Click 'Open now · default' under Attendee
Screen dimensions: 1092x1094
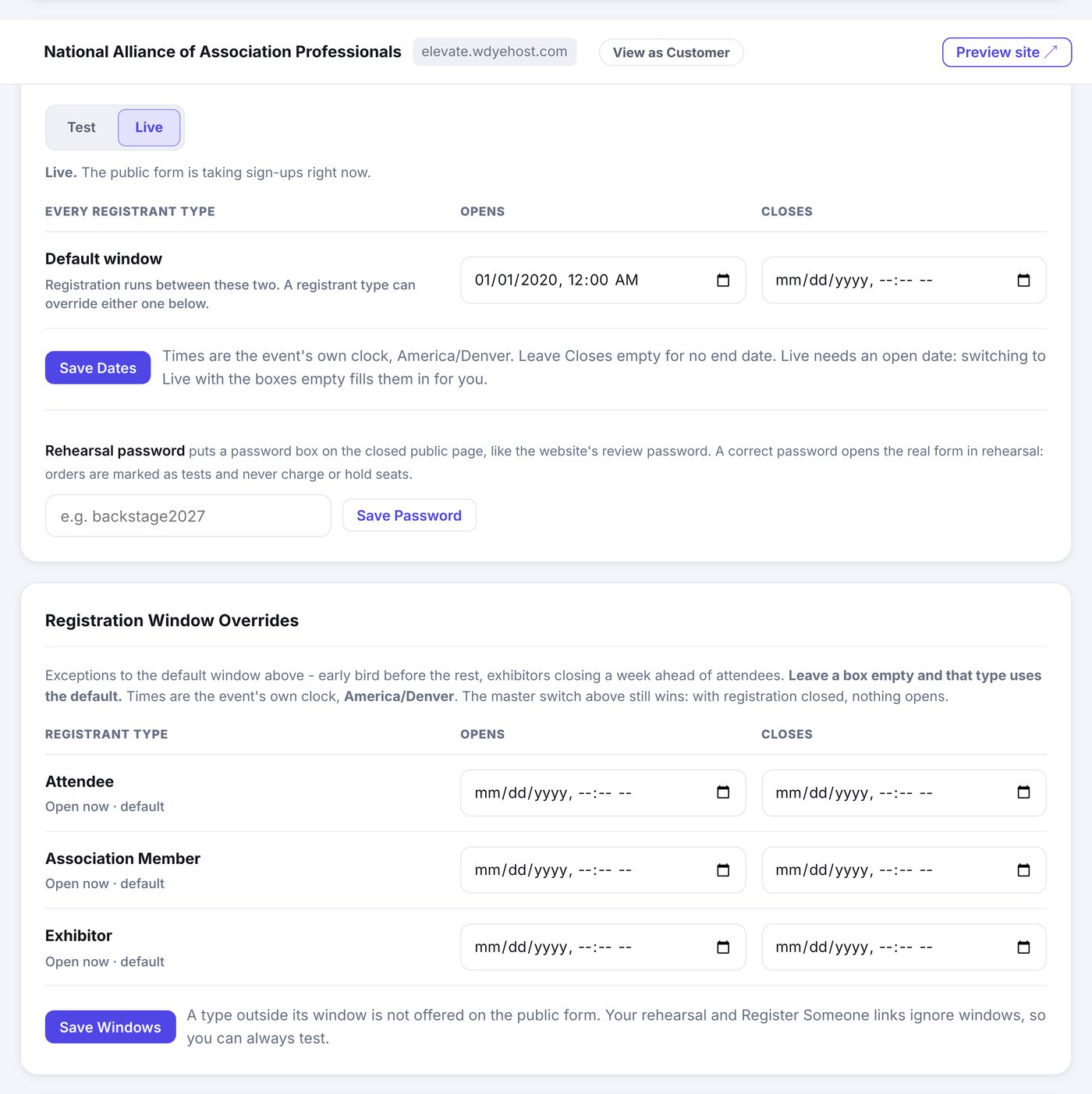tap(105, 806)
